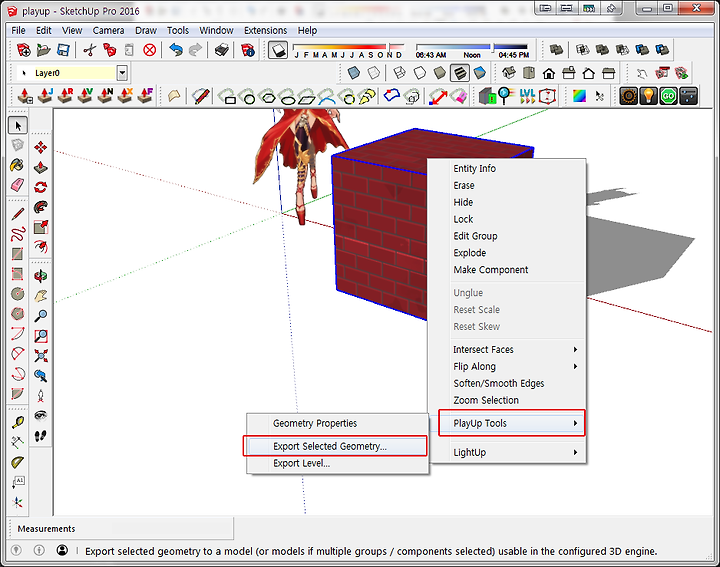
Task: Select the Axes tool
Action: 17,502
